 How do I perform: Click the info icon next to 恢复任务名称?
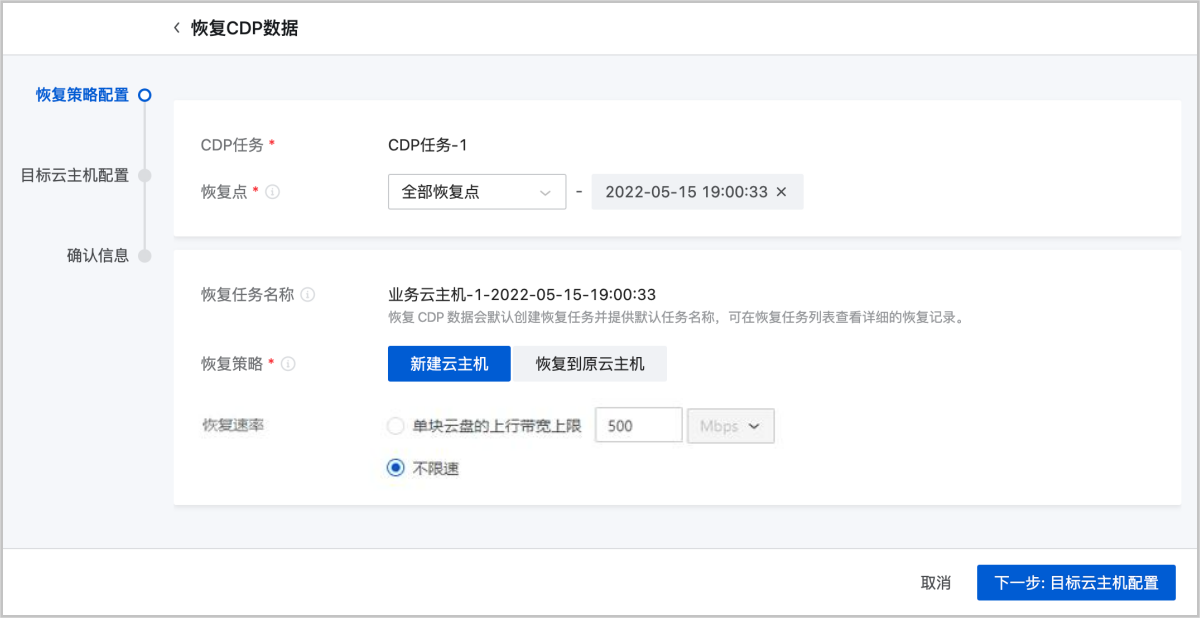pyautogui.click(x=308, y=295)
